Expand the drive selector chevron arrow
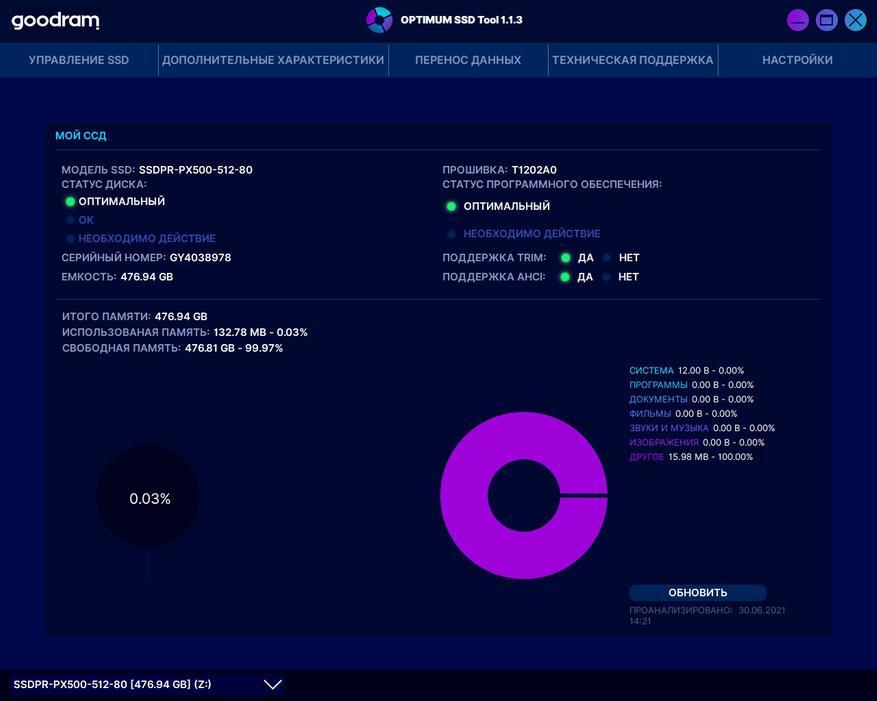Image resolution: width=877 pixels, height=701 pixels. [272, 685]
